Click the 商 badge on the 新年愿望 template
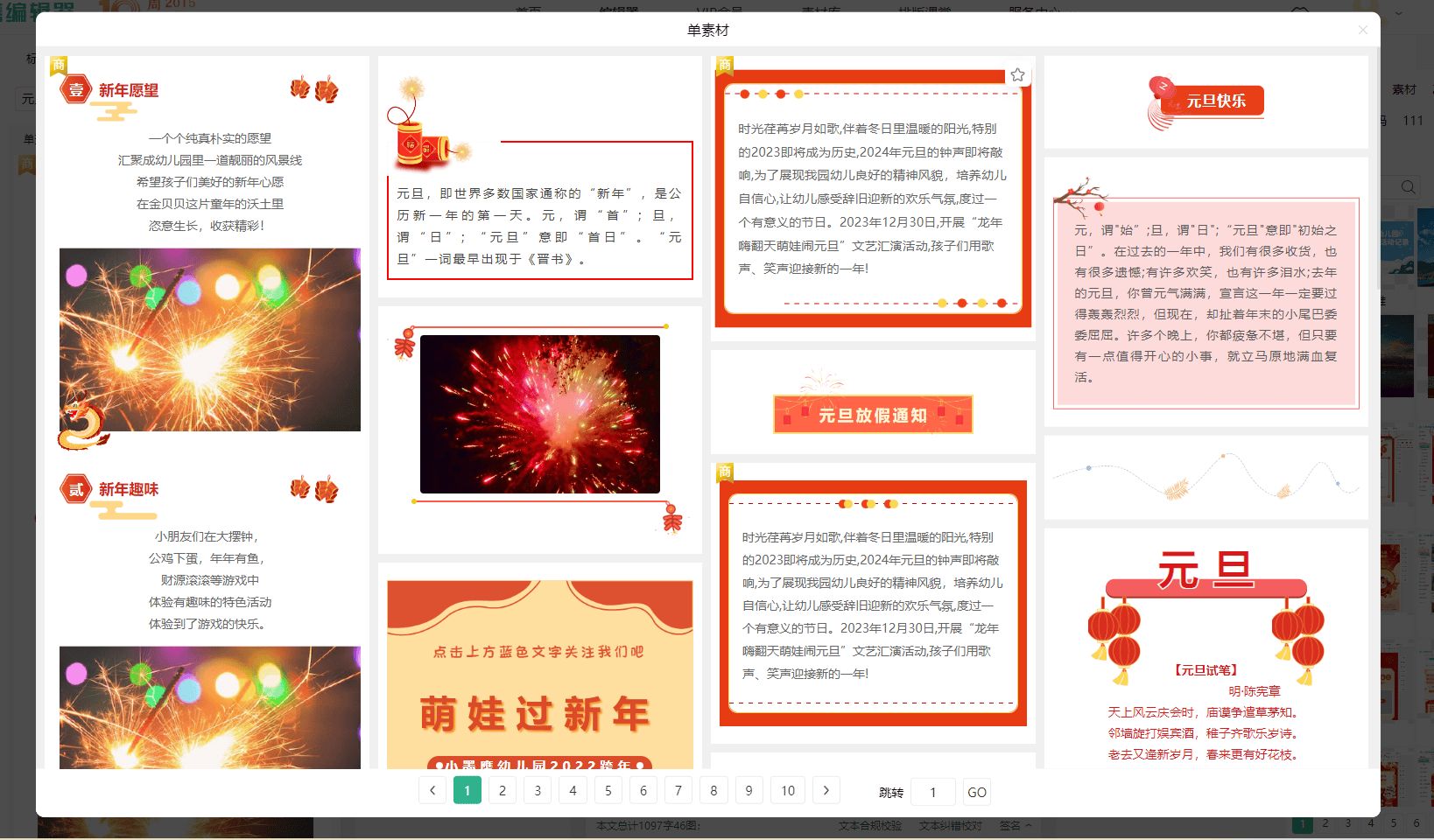This screenshot has width=1434, height=840. (x=60, y=65)
